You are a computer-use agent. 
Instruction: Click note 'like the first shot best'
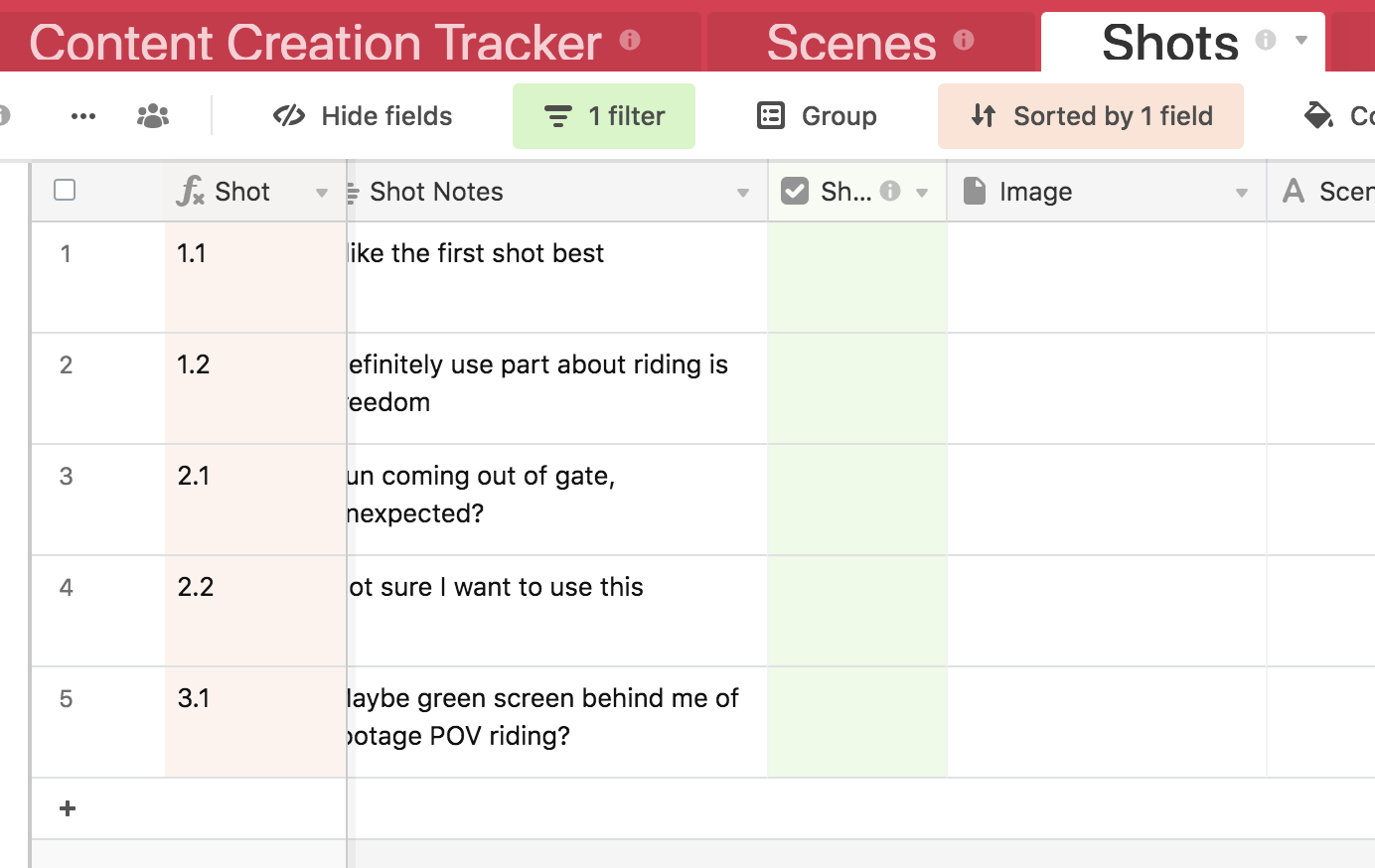point(557,277)
